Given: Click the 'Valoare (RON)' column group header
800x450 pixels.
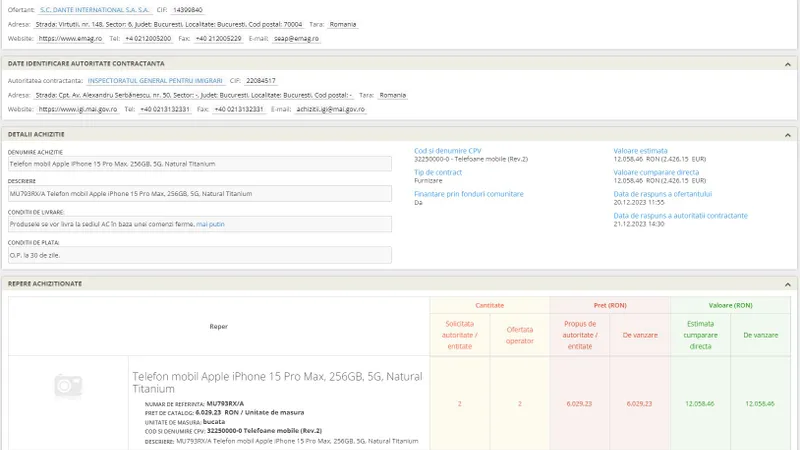Looking at the screenshot, I should click(730, 305).
